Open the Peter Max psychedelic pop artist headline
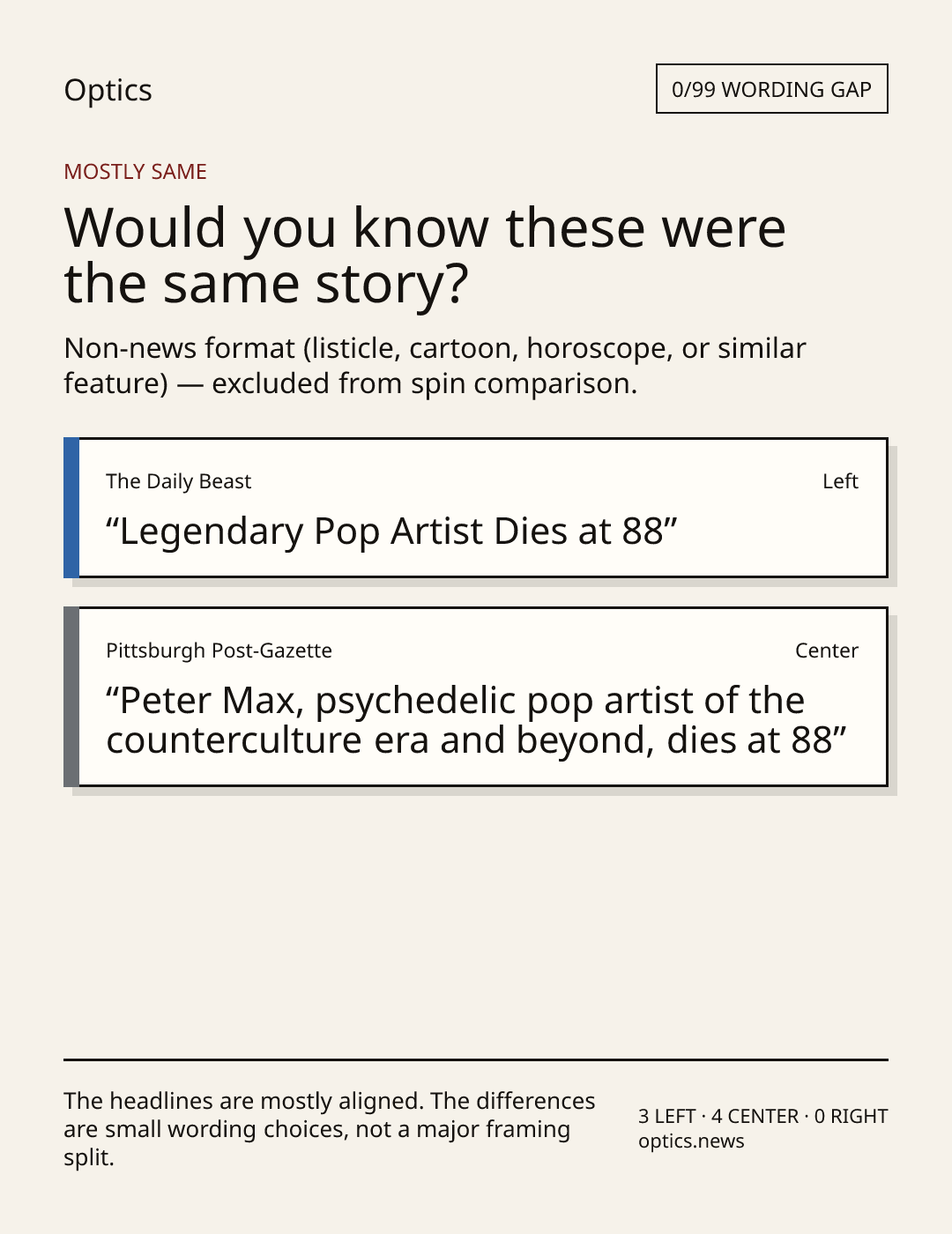This screenshot has width=952, height=1234. [476, 720]
